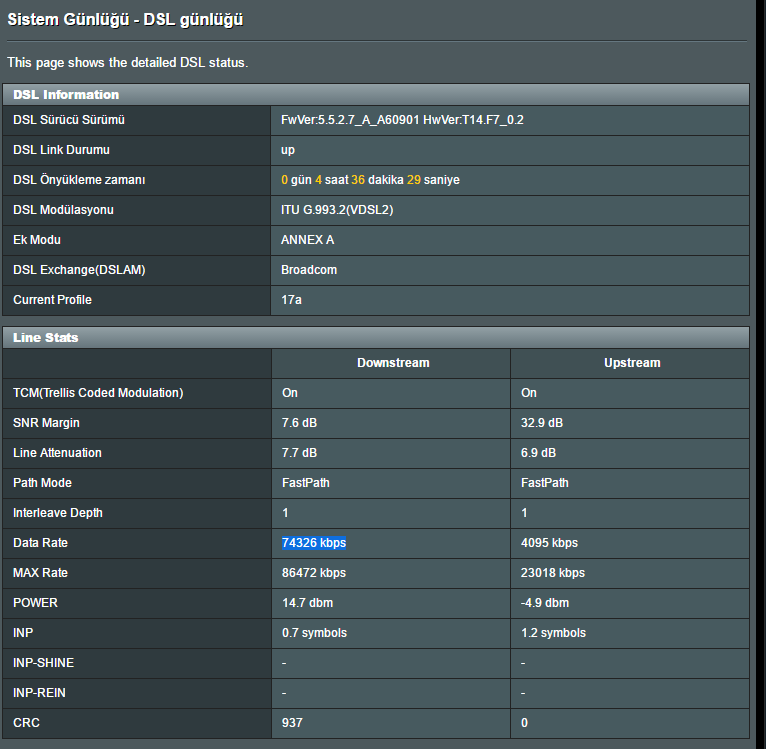Click the DSL Information section header
This screenshot has width=766, height=749.
376,94
